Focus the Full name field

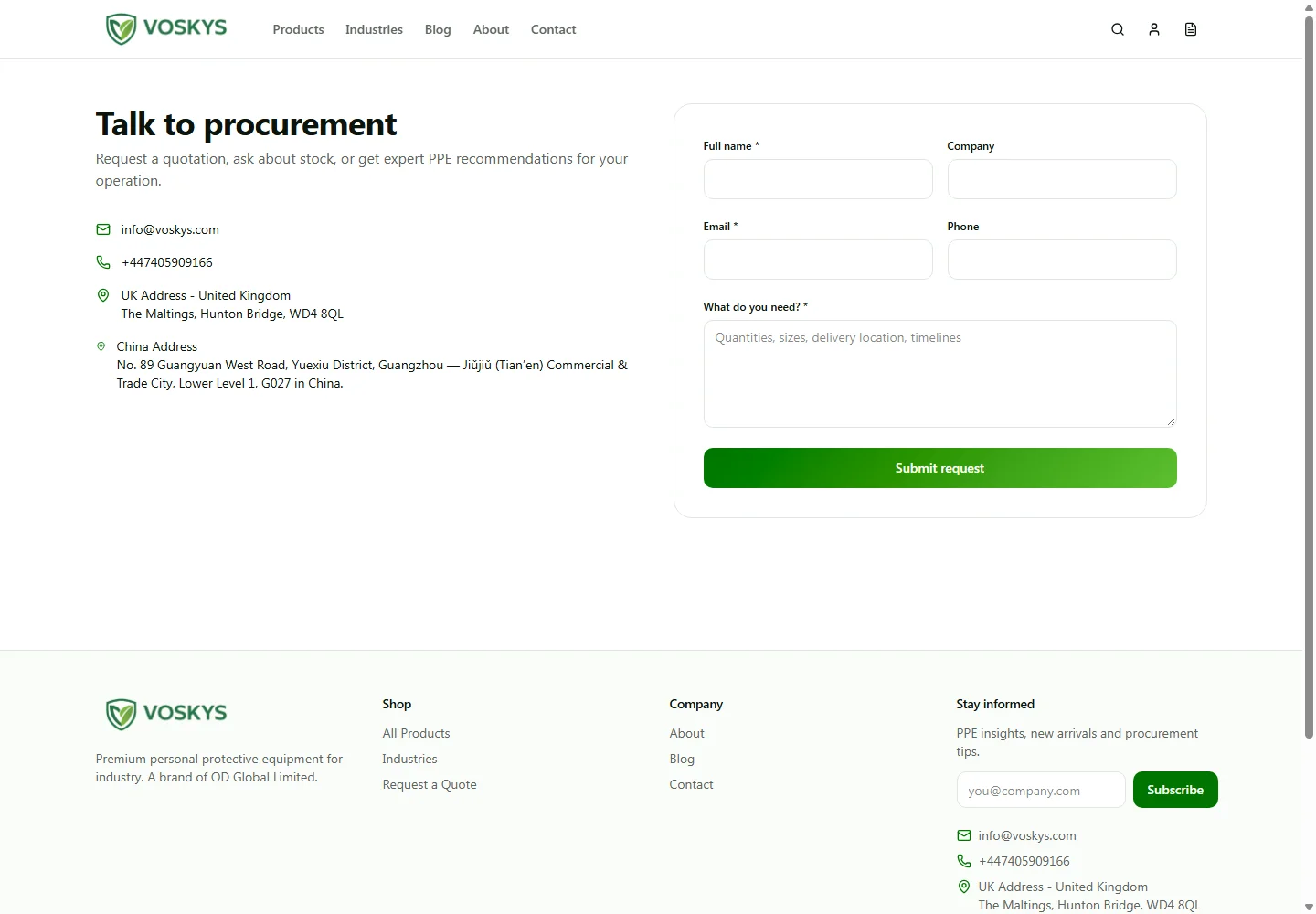point(818,179)
